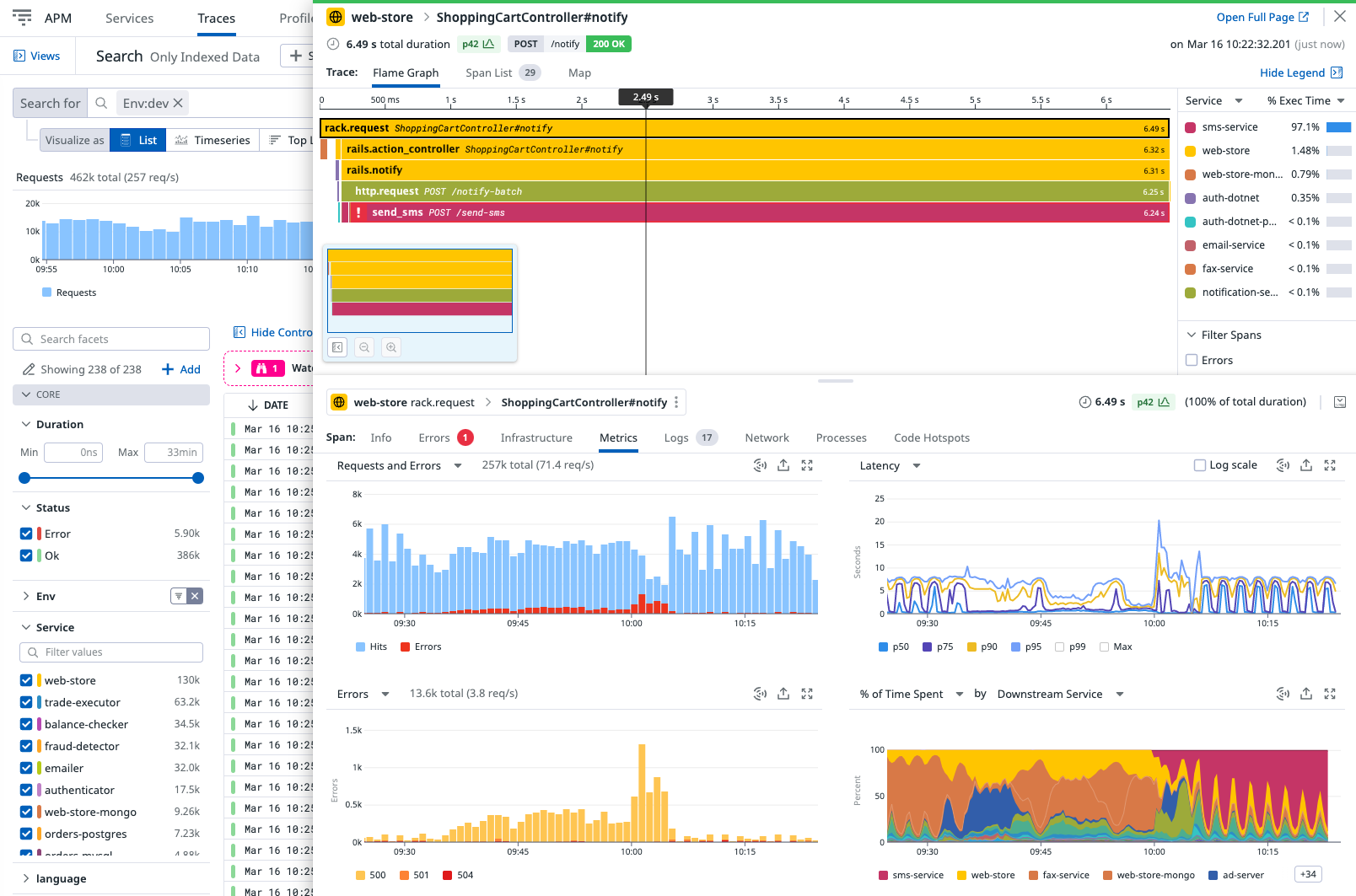1356x896 pixels.
Task: Click the search magnifier in Search facets
Action: pos(28,339)
